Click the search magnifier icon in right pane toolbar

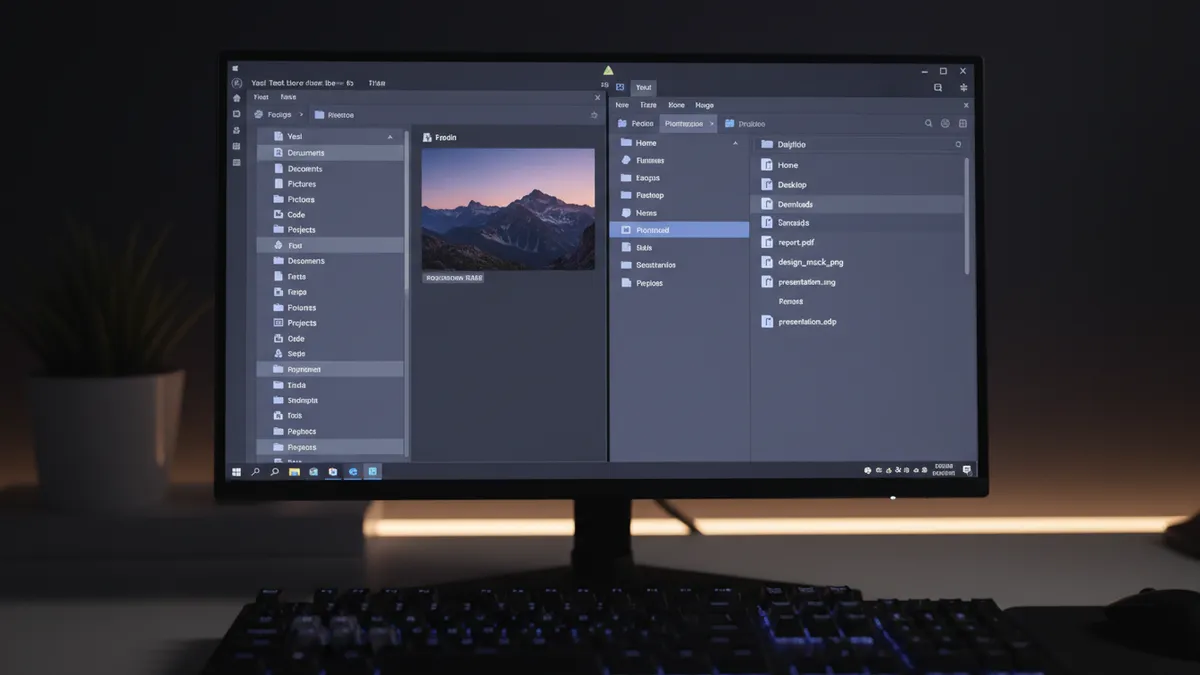[929, 124]
